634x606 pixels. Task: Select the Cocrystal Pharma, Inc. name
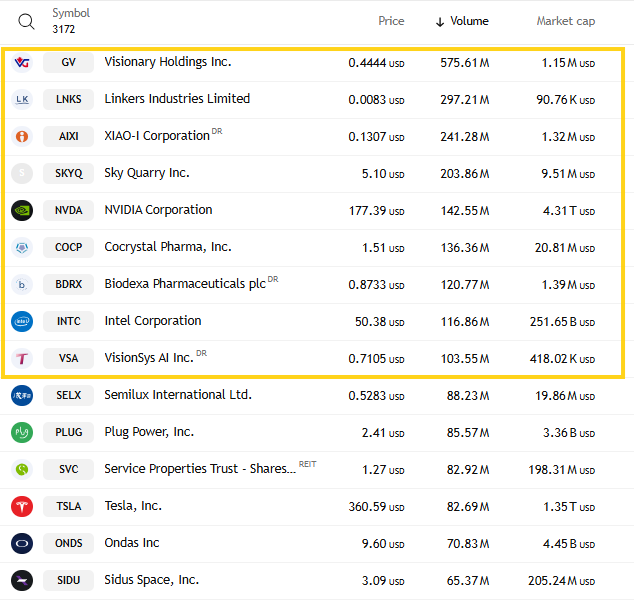(168, 247)
